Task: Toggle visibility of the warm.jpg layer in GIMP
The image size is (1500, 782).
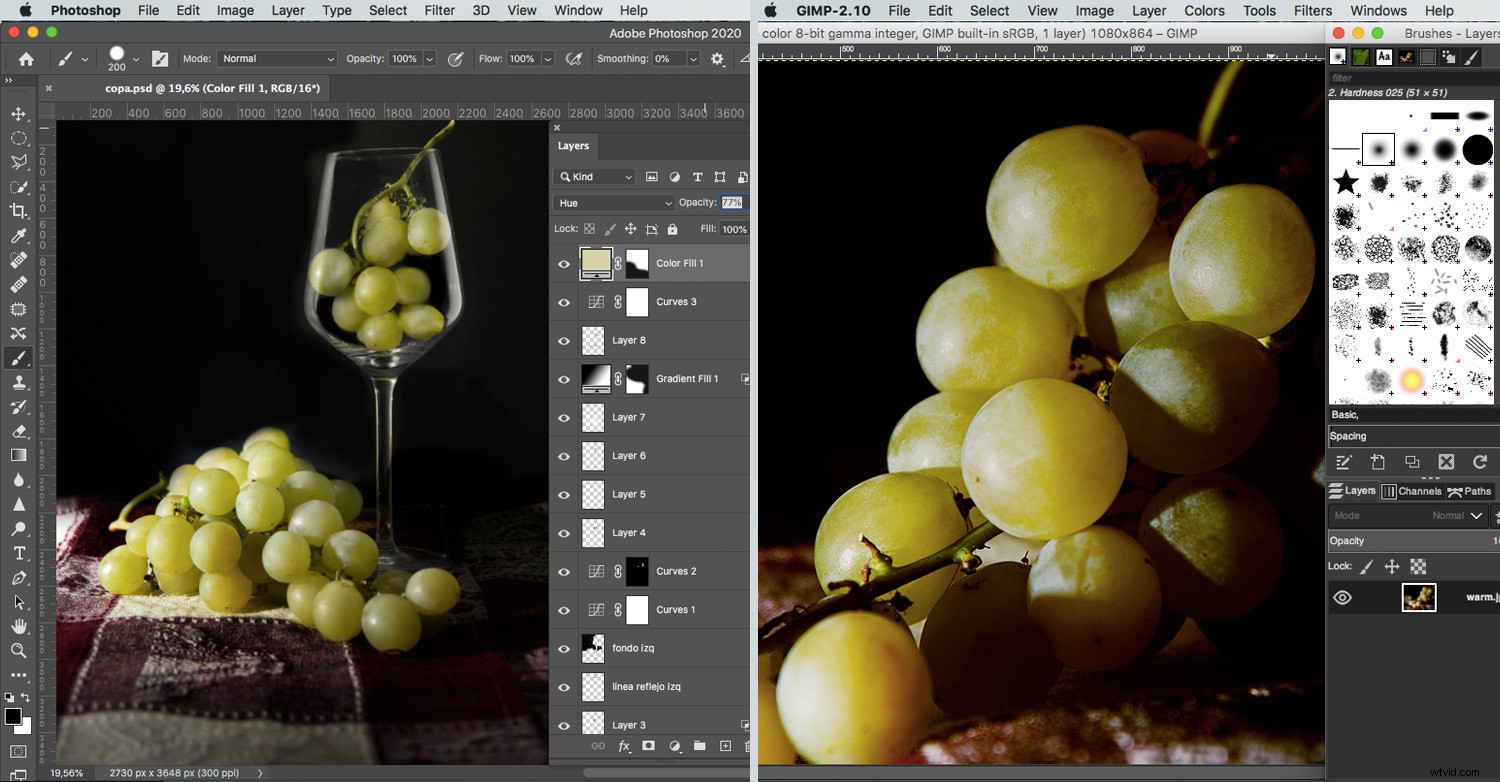Action: [x=1343, y=597]
